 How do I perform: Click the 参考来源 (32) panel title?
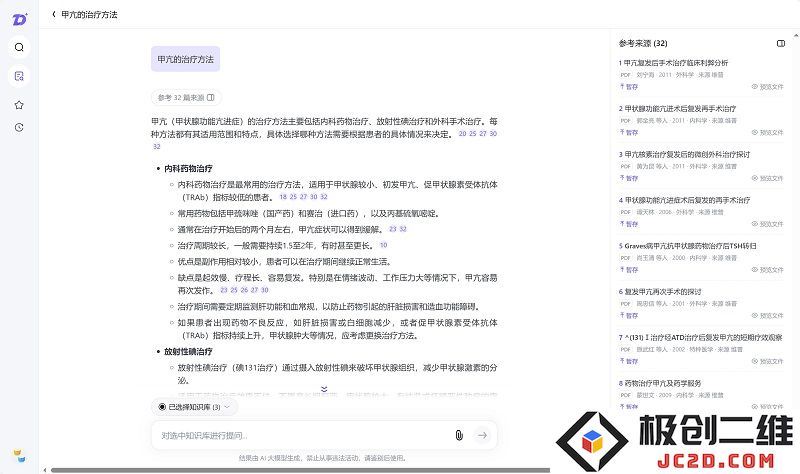[x=643, y=43]
